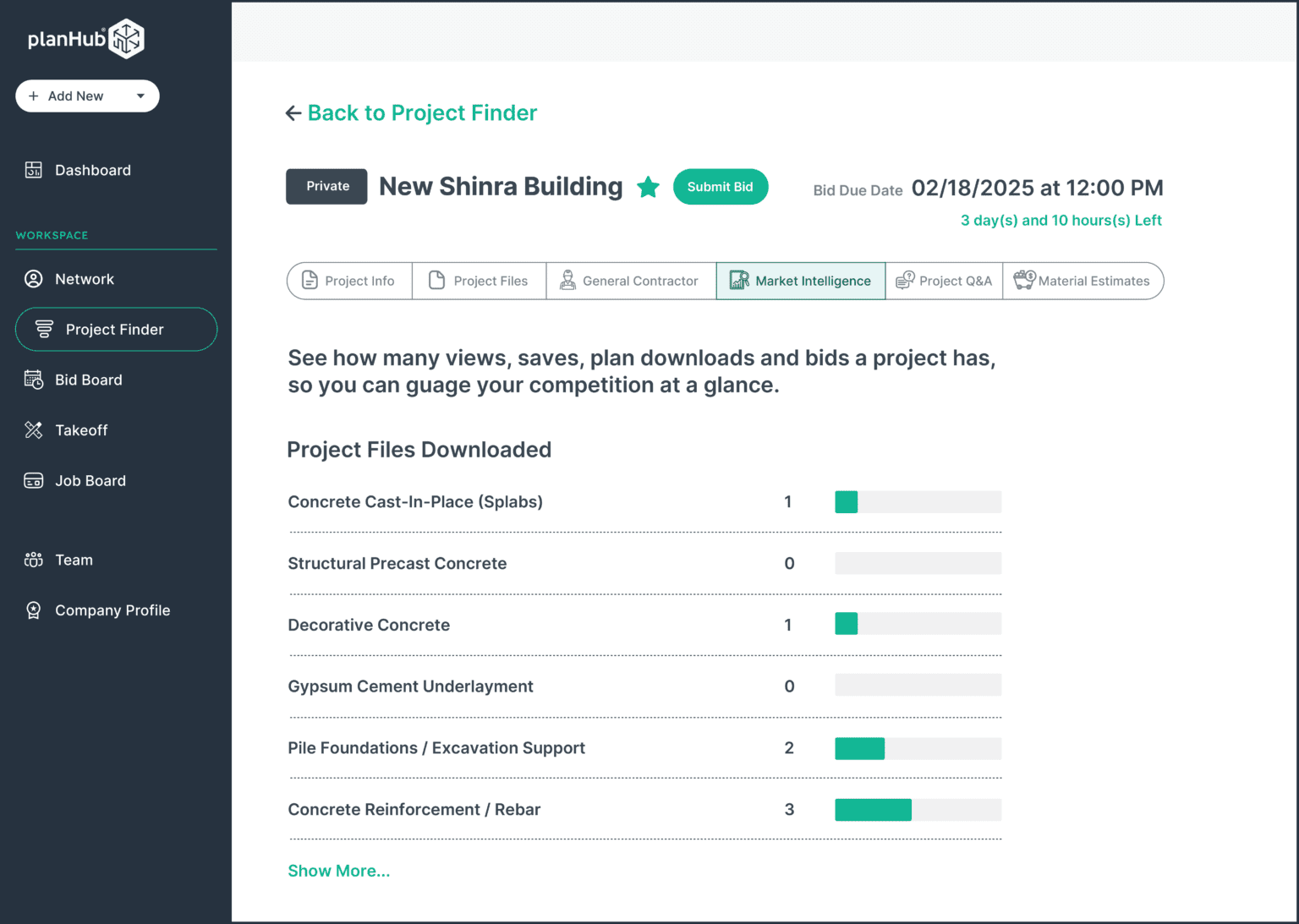
Task: Click the Private badge on the project
Action: tap(326, 186)
